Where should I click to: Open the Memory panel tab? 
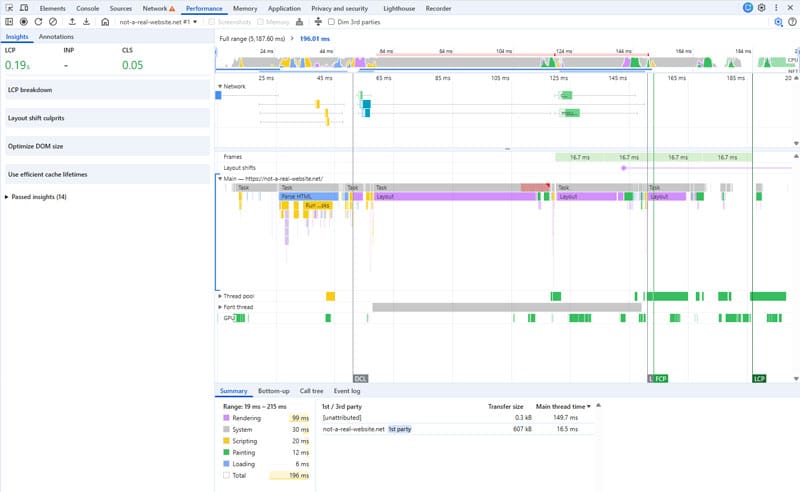(x=245, y=9)
